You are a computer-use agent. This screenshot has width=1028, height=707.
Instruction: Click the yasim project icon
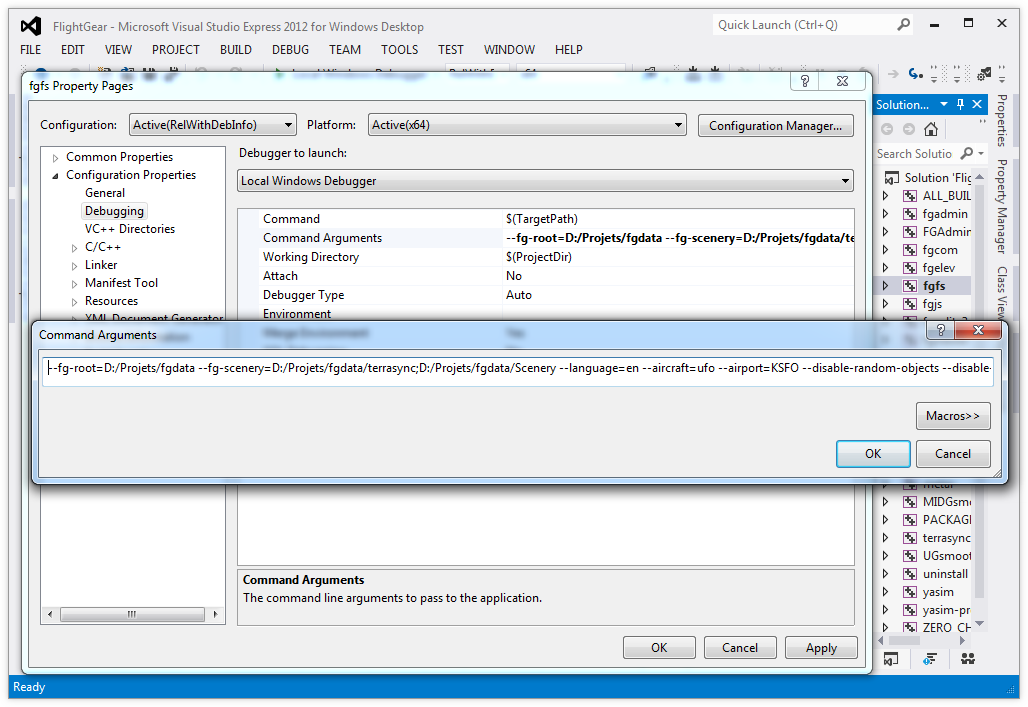tap(910, 592)
